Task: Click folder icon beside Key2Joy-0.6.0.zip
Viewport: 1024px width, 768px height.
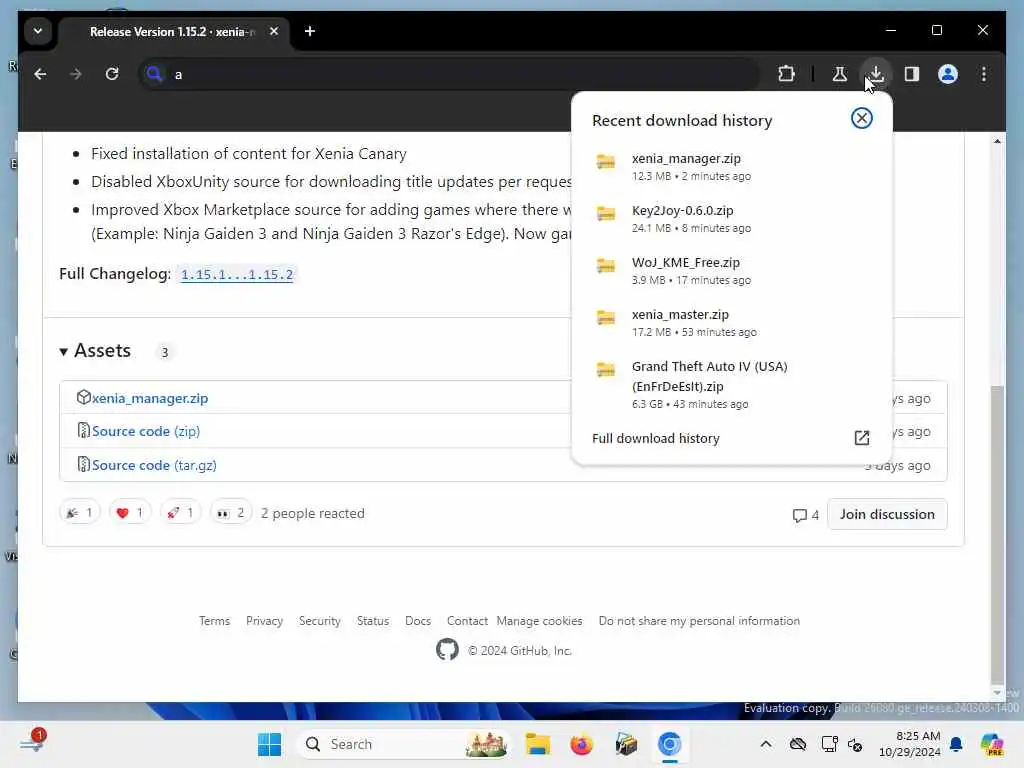Action: point(605,214)
